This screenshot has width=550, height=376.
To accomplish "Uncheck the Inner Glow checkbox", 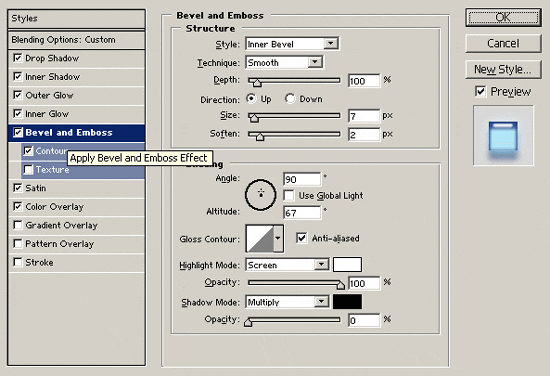I will (x=18, y=113).
